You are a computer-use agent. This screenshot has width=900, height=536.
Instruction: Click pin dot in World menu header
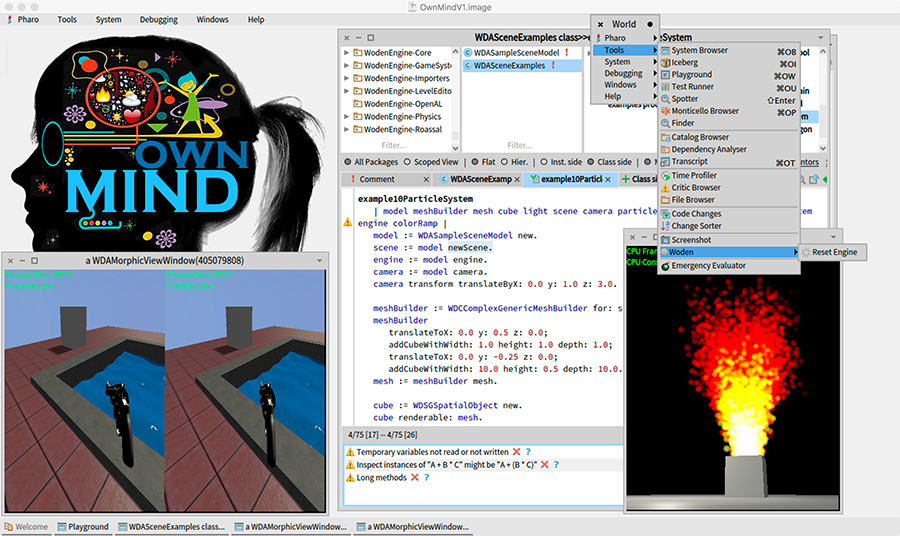pos(650,24)
